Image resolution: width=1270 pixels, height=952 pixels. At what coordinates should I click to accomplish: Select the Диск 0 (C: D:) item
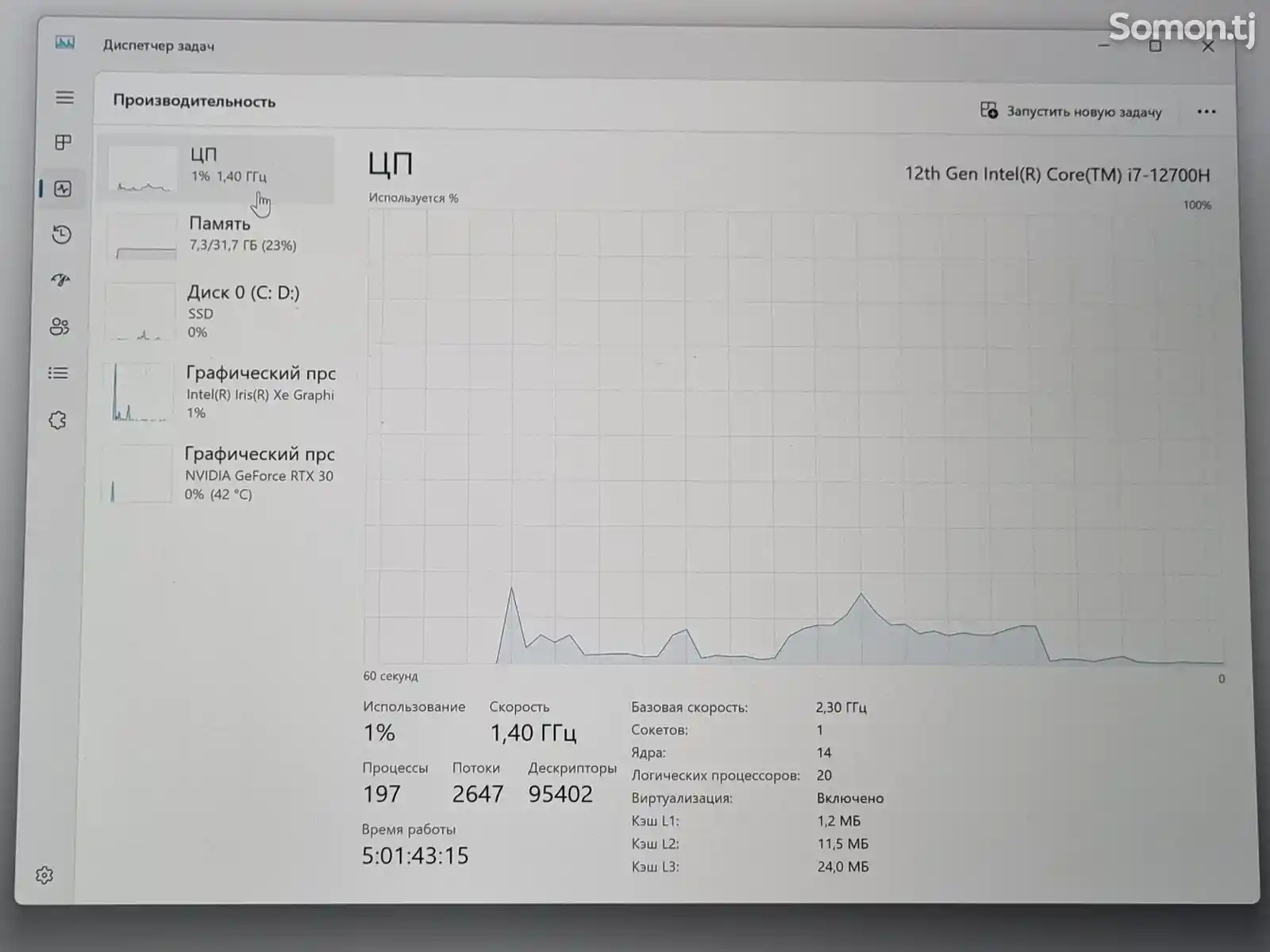[x=216, y=313]
